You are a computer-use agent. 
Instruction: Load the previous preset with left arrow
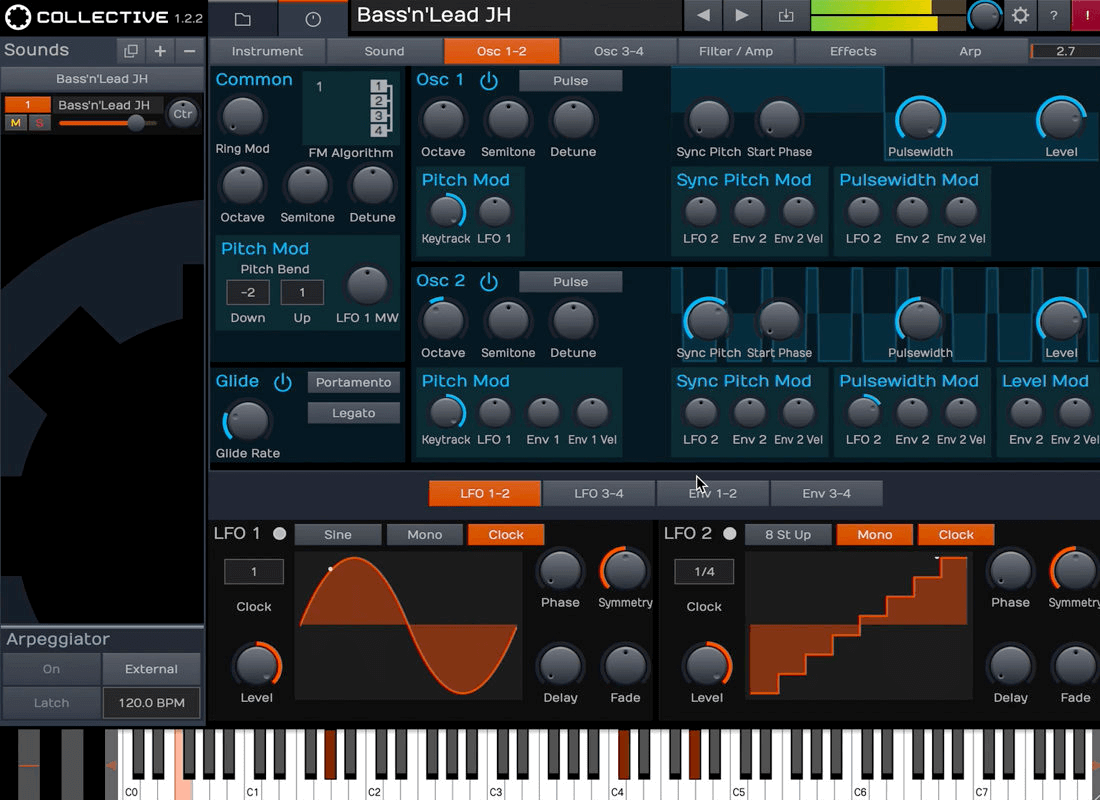tap(704, 16)
